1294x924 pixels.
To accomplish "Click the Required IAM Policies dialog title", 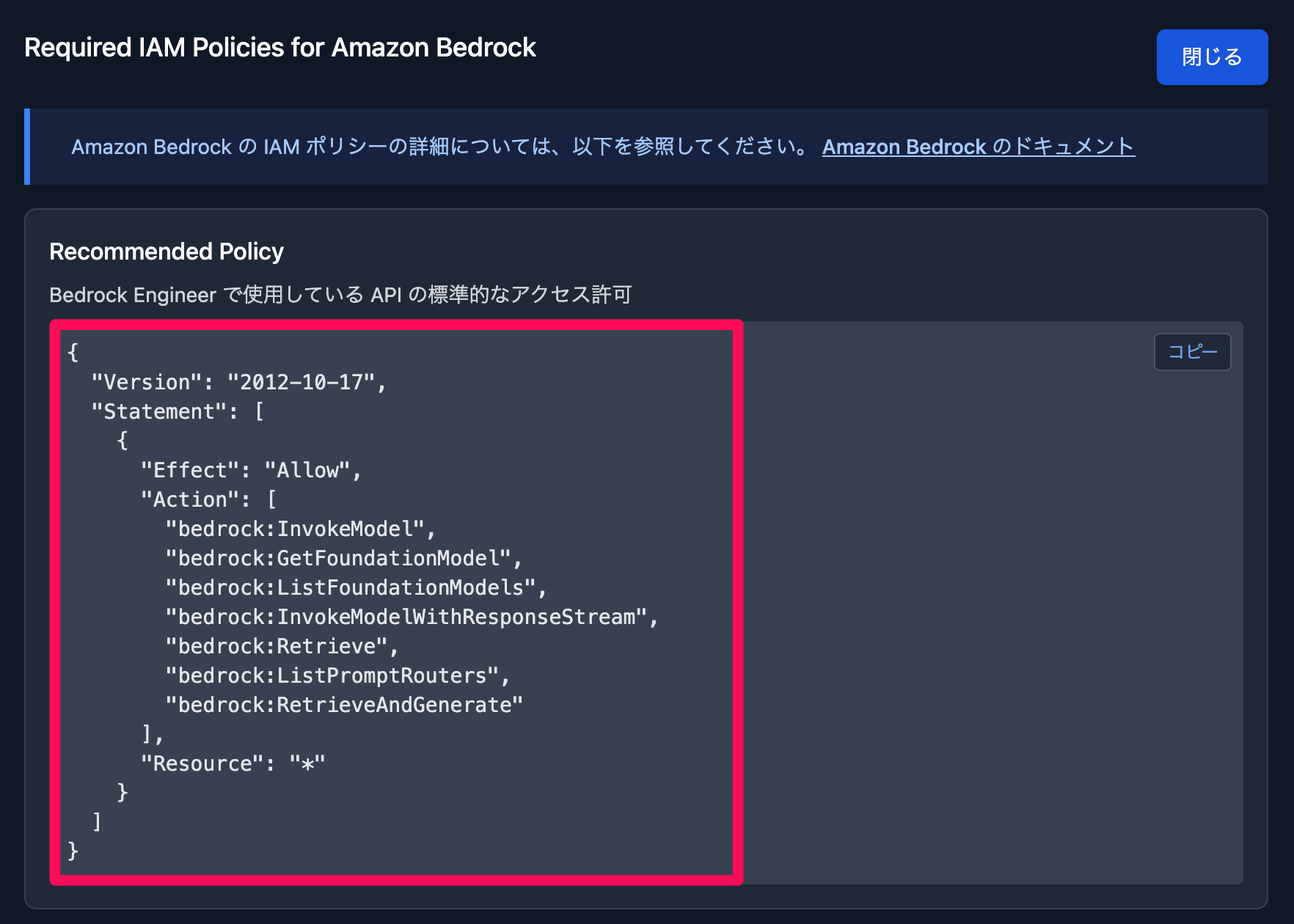I will tap(280, 47).
